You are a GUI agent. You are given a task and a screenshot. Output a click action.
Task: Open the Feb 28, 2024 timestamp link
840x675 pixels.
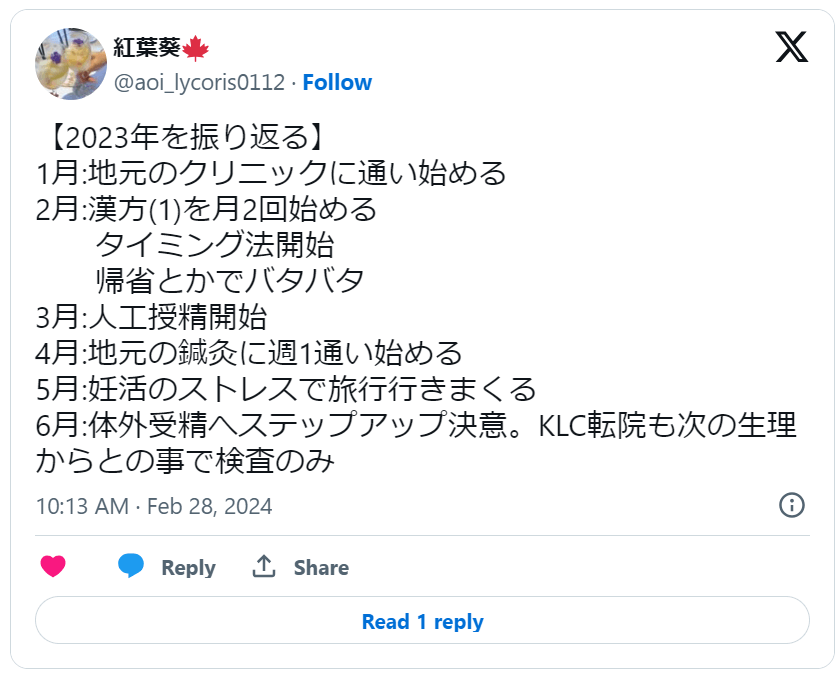pyautogui.click(x=211, y=506)
